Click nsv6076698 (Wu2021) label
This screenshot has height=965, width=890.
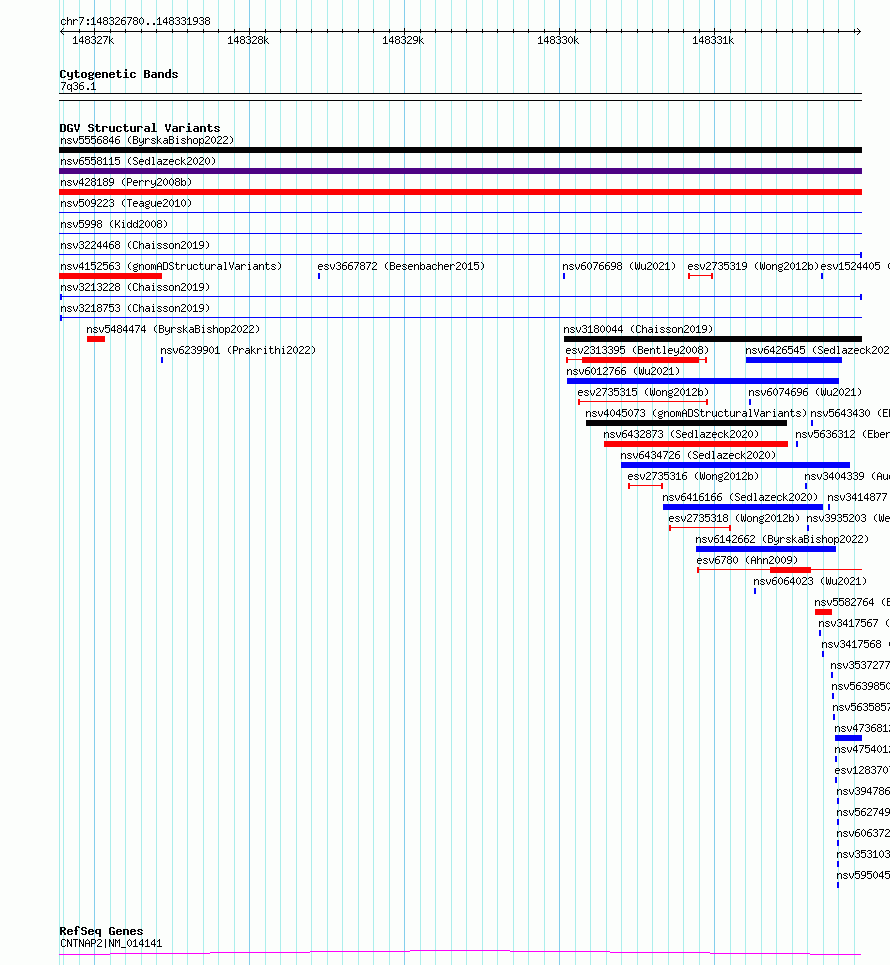tap(619, 266)
